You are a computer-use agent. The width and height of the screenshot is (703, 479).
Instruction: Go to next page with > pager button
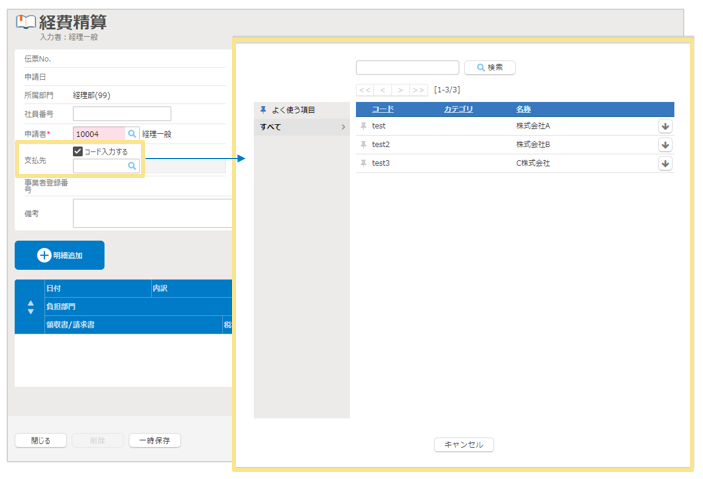click(400, 90)
